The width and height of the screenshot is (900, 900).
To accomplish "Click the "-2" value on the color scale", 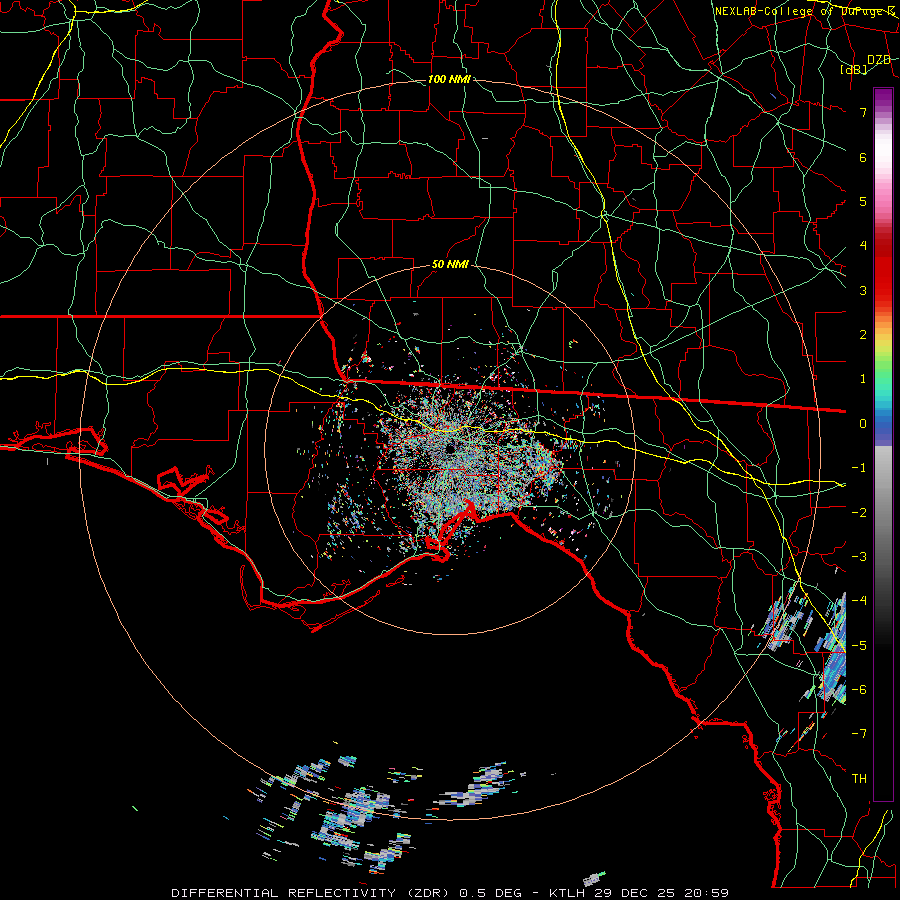I will point(859,513).
